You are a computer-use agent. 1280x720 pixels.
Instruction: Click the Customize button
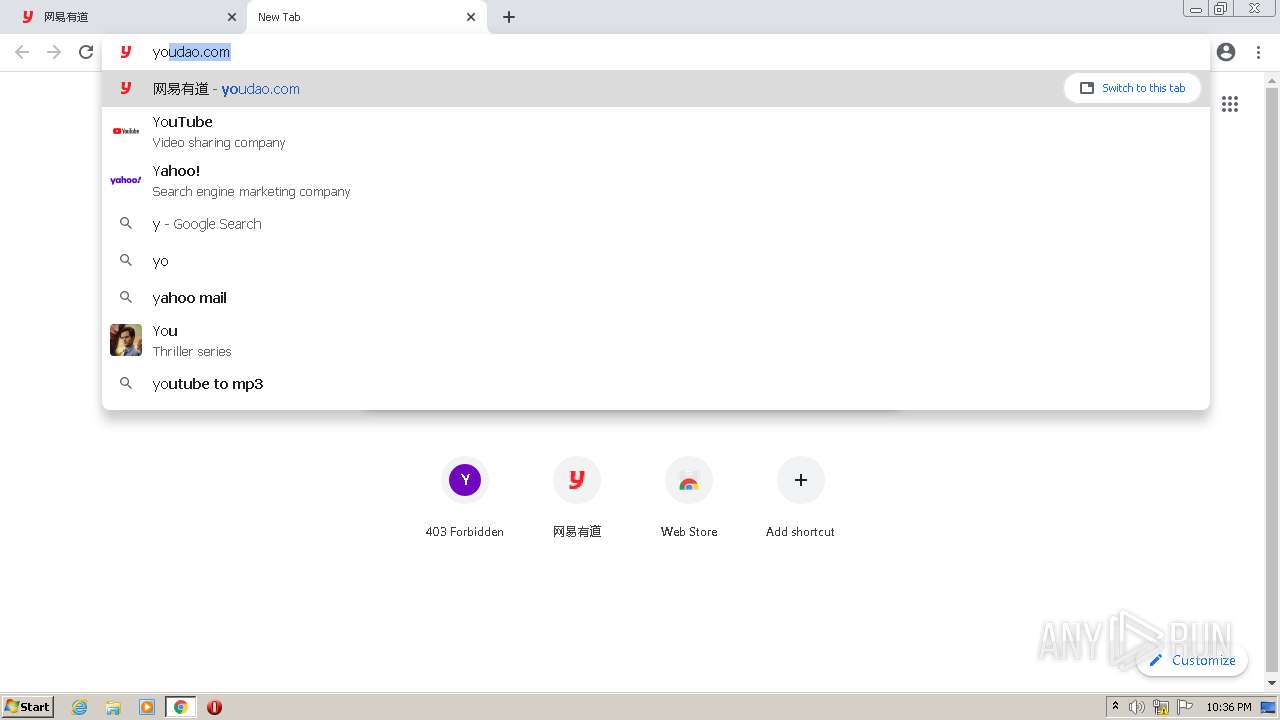point(1192,660)
